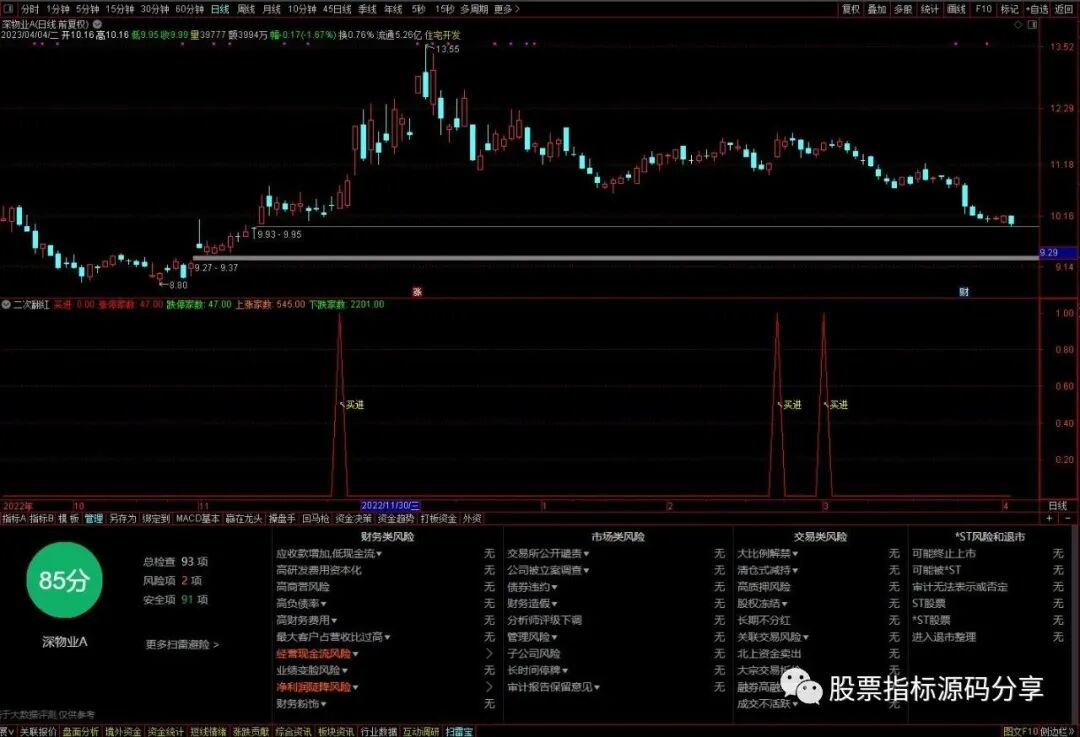The image size is (1080, 737).
Task: Click the 标记 mark button
Action: click(x=1009, y=9)
